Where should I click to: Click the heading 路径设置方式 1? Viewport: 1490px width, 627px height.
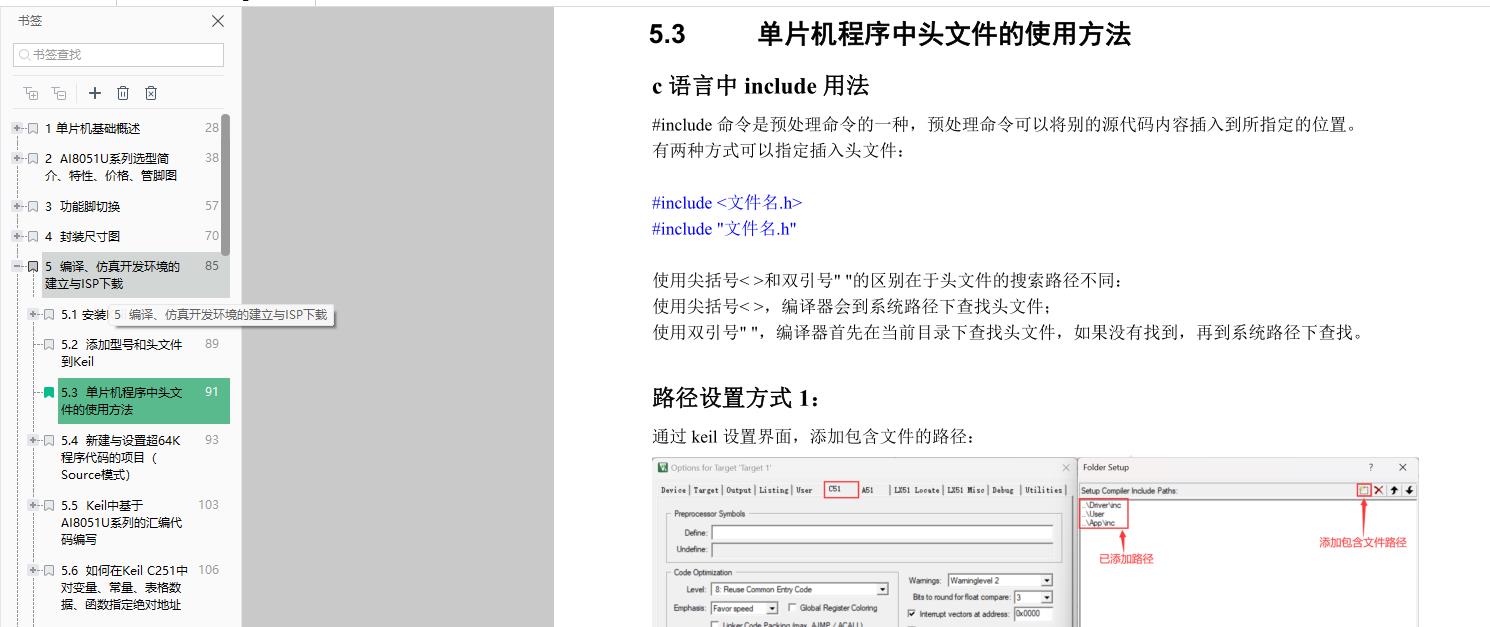pos(737,399)
